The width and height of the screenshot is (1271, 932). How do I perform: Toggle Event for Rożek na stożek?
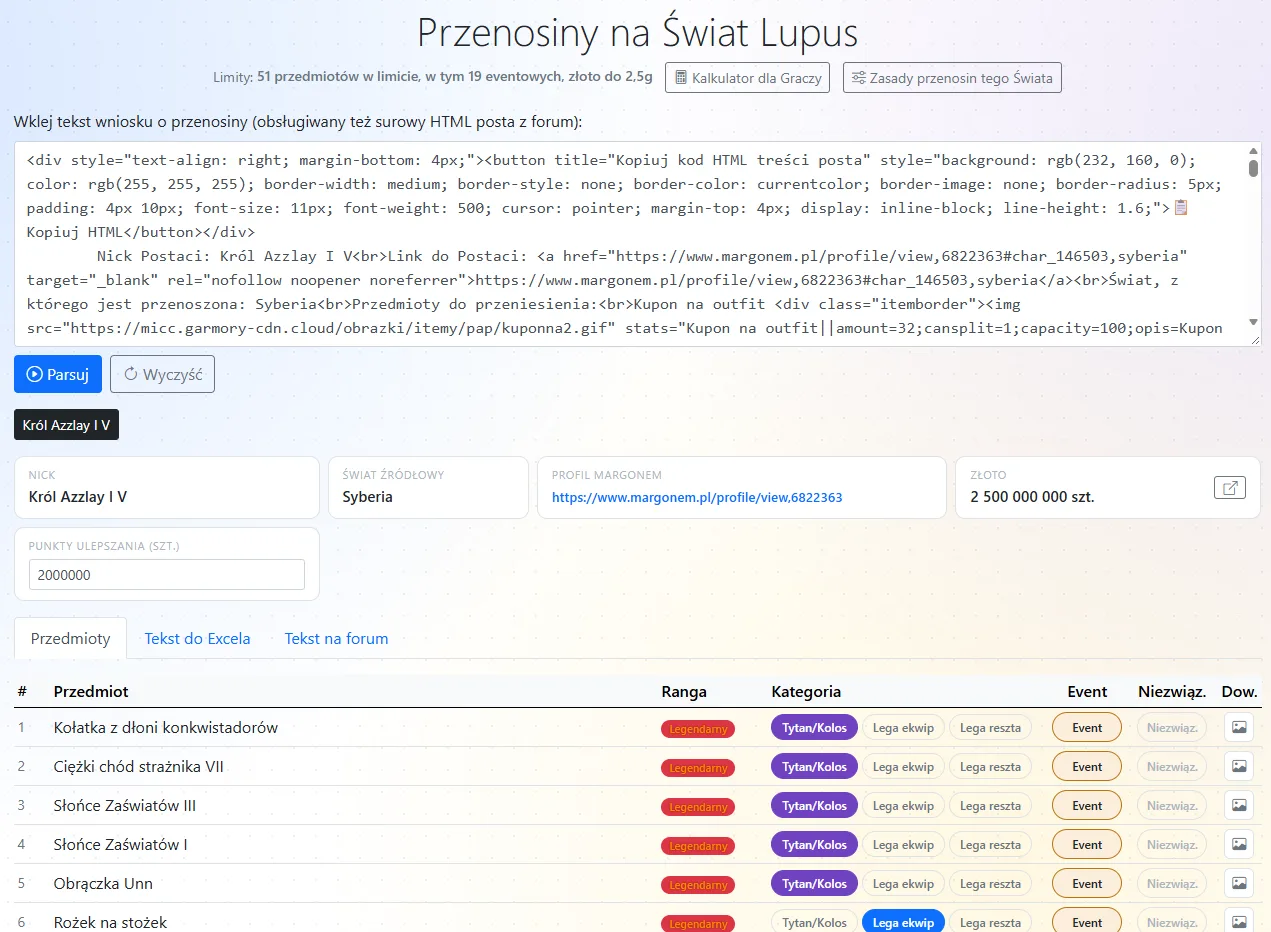pyautogui.click(x=1087, y=922)
